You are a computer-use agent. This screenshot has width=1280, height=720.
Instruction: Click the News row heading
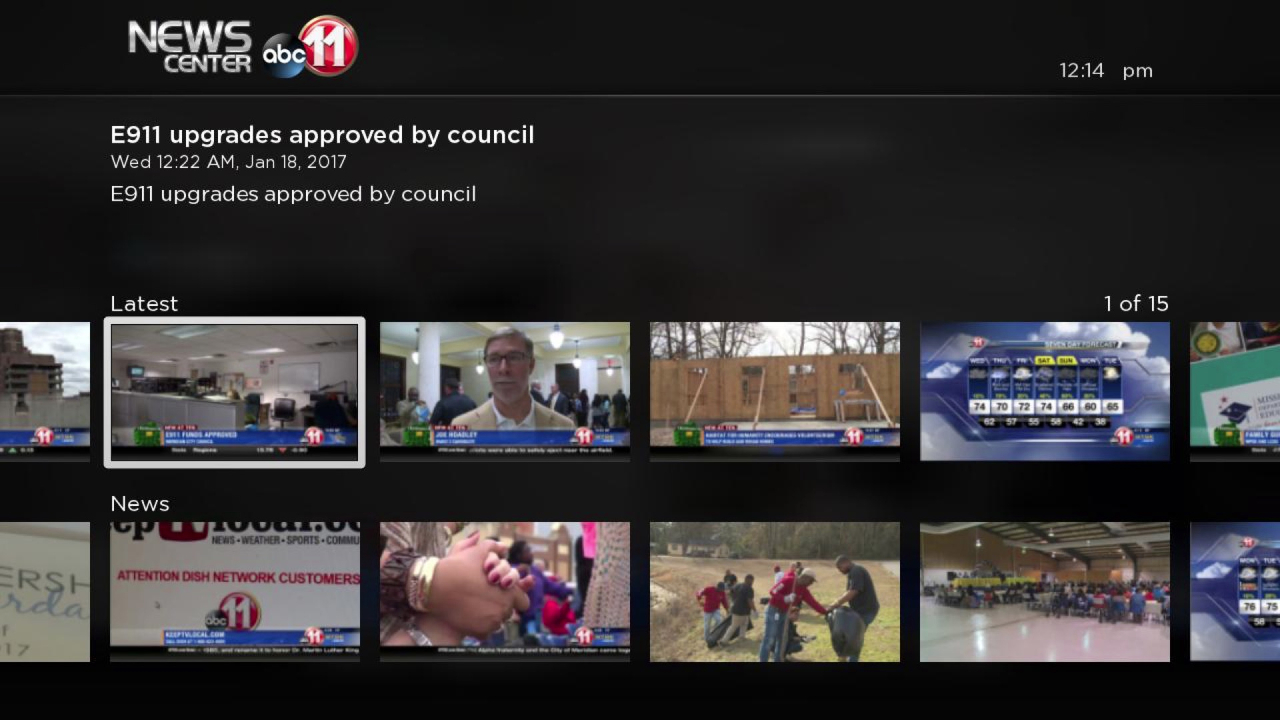[140, 504]
